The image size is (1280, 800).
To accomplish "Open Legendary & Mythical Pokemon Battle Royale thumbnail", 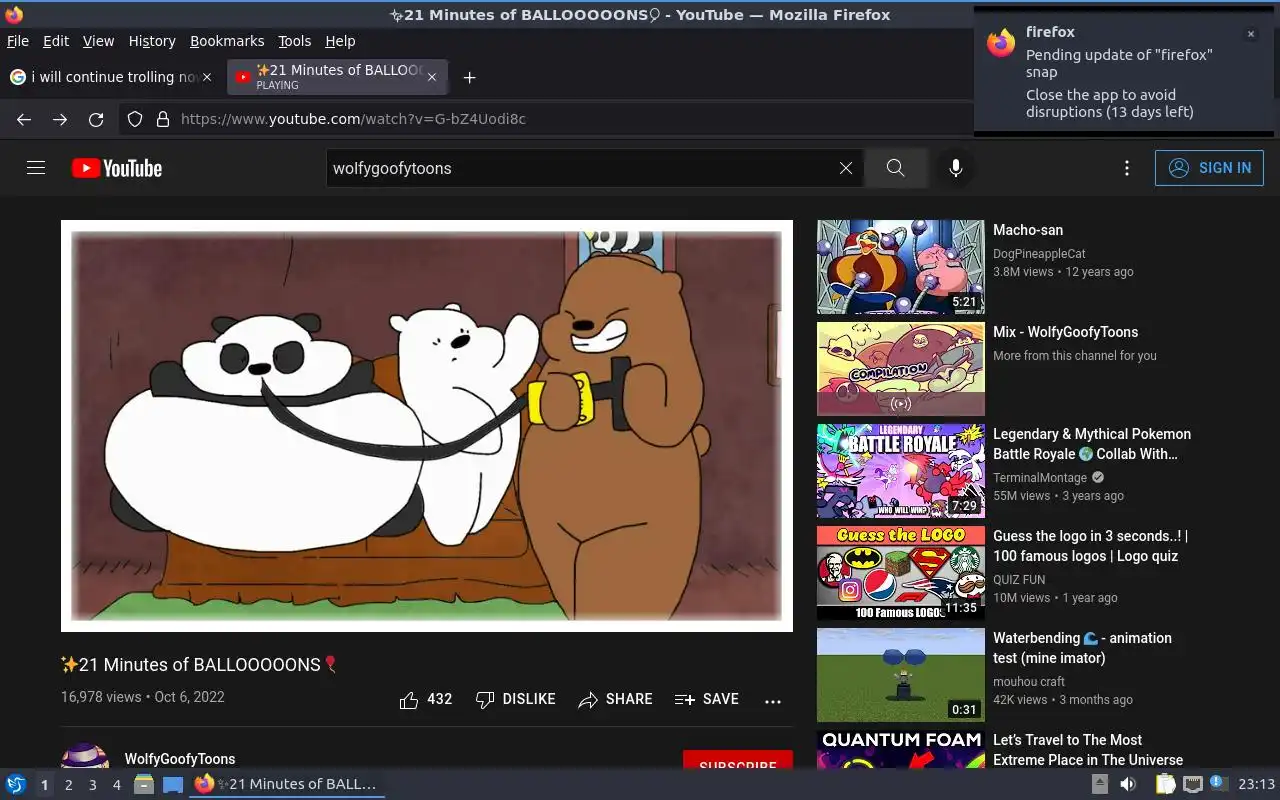I will click(901, 471).
